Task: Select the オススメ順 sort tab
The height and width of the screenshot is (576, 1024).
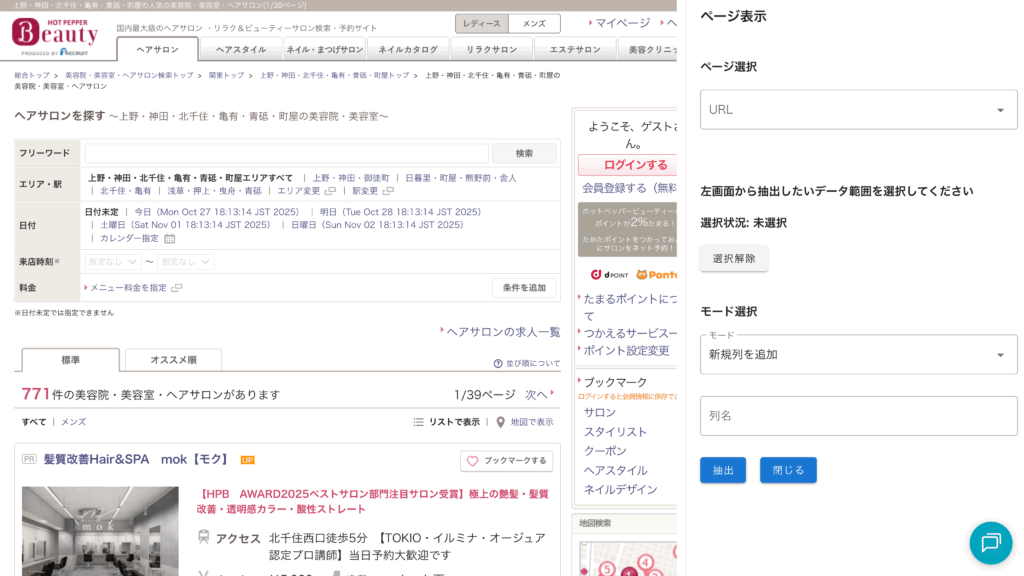Action: pyautogui.click(x=173, y=360)
